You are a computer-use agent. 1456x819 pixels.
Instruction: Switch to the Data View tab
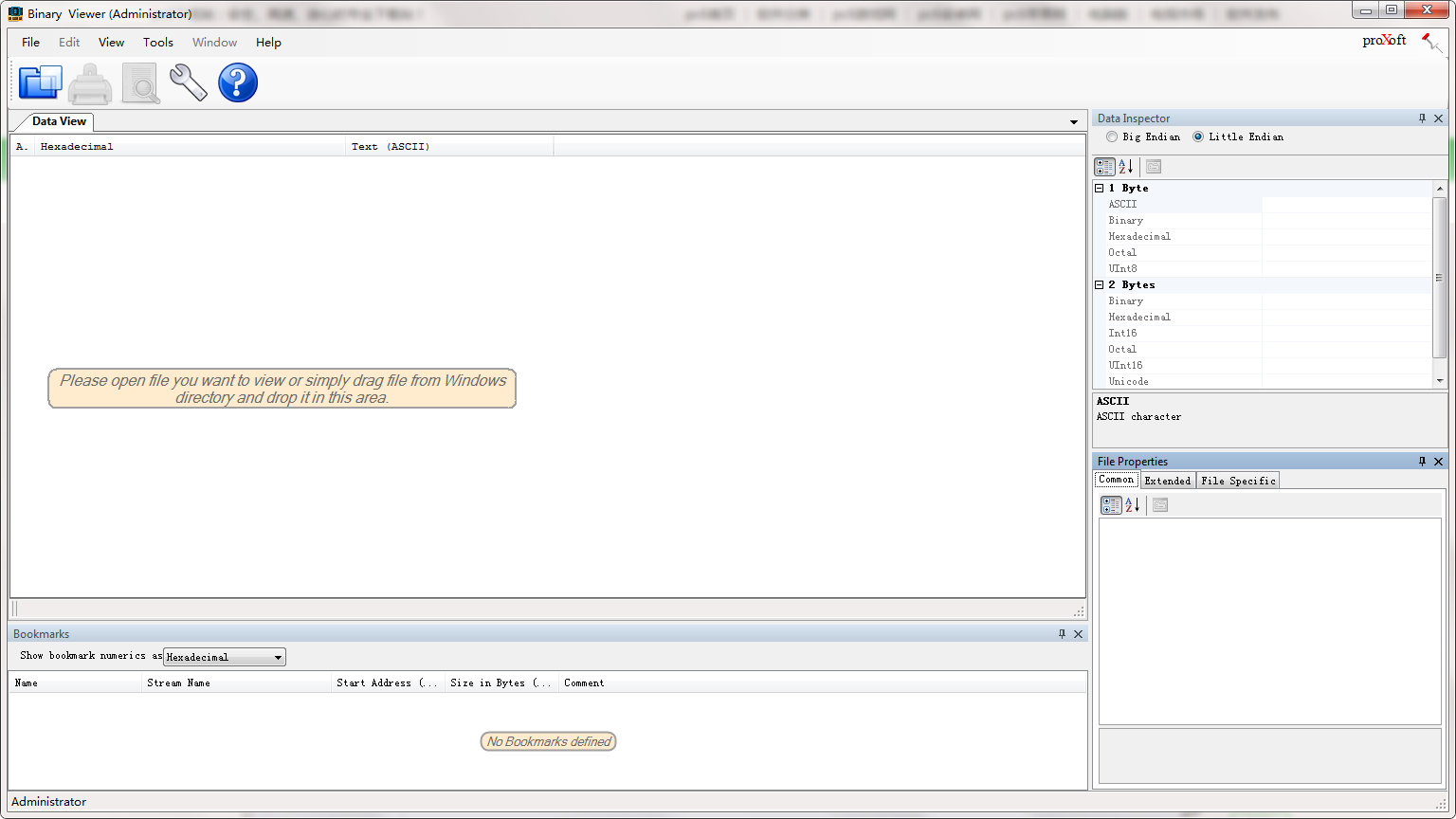click(x=59, y=121)
